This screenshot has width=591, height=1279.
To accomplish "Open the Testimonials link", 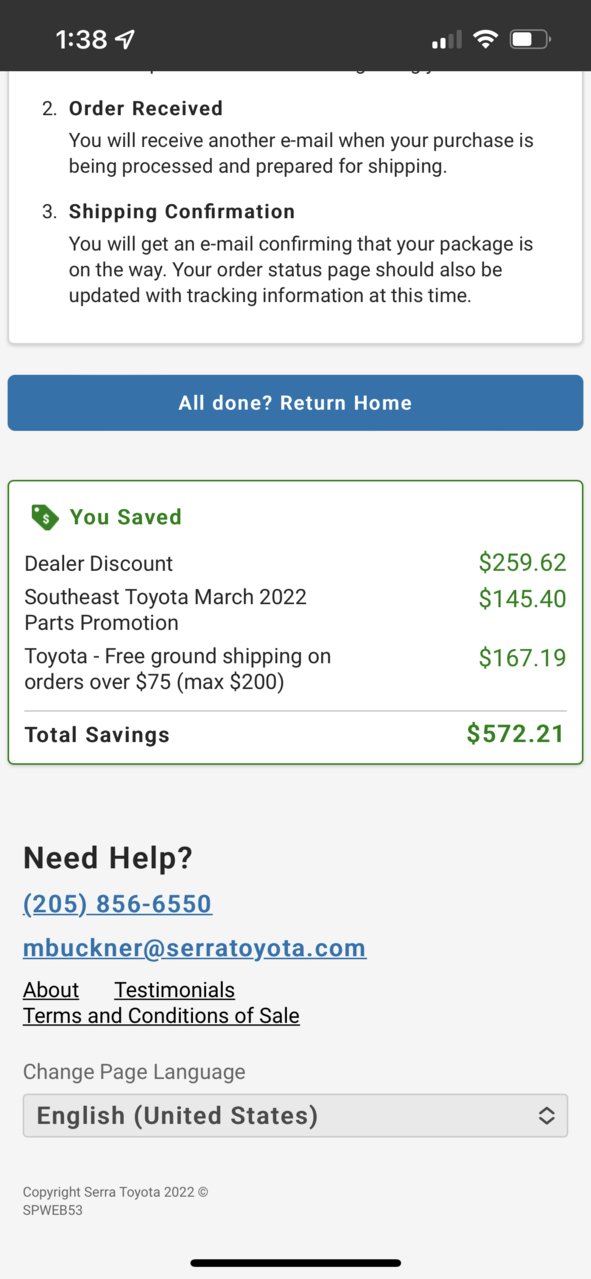I will [x=174, y=990].
